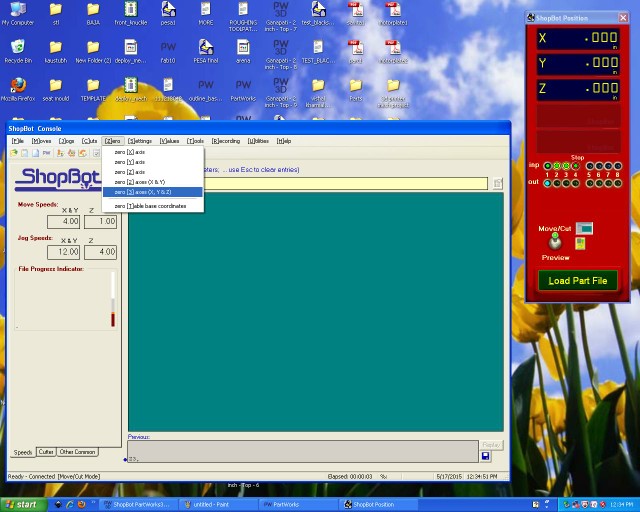Open the [H]elp menu
640x512 pixels.
(x=284, y=141)
